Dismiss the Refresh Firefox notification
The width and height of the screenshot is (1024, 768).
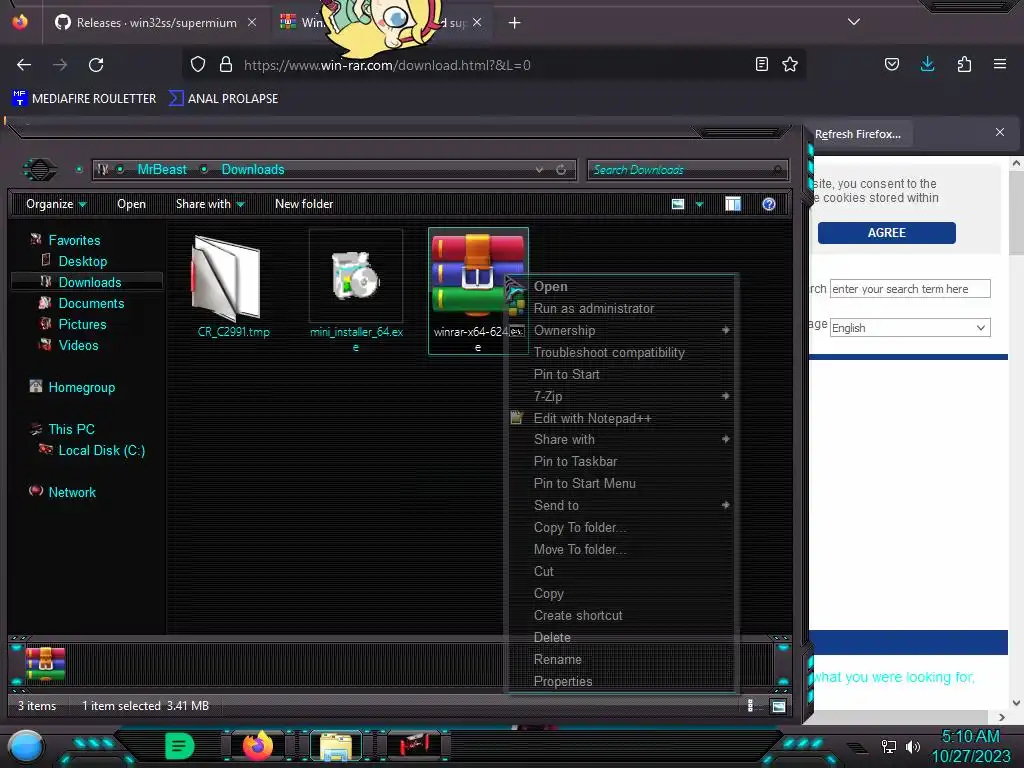coord(1000,133)
